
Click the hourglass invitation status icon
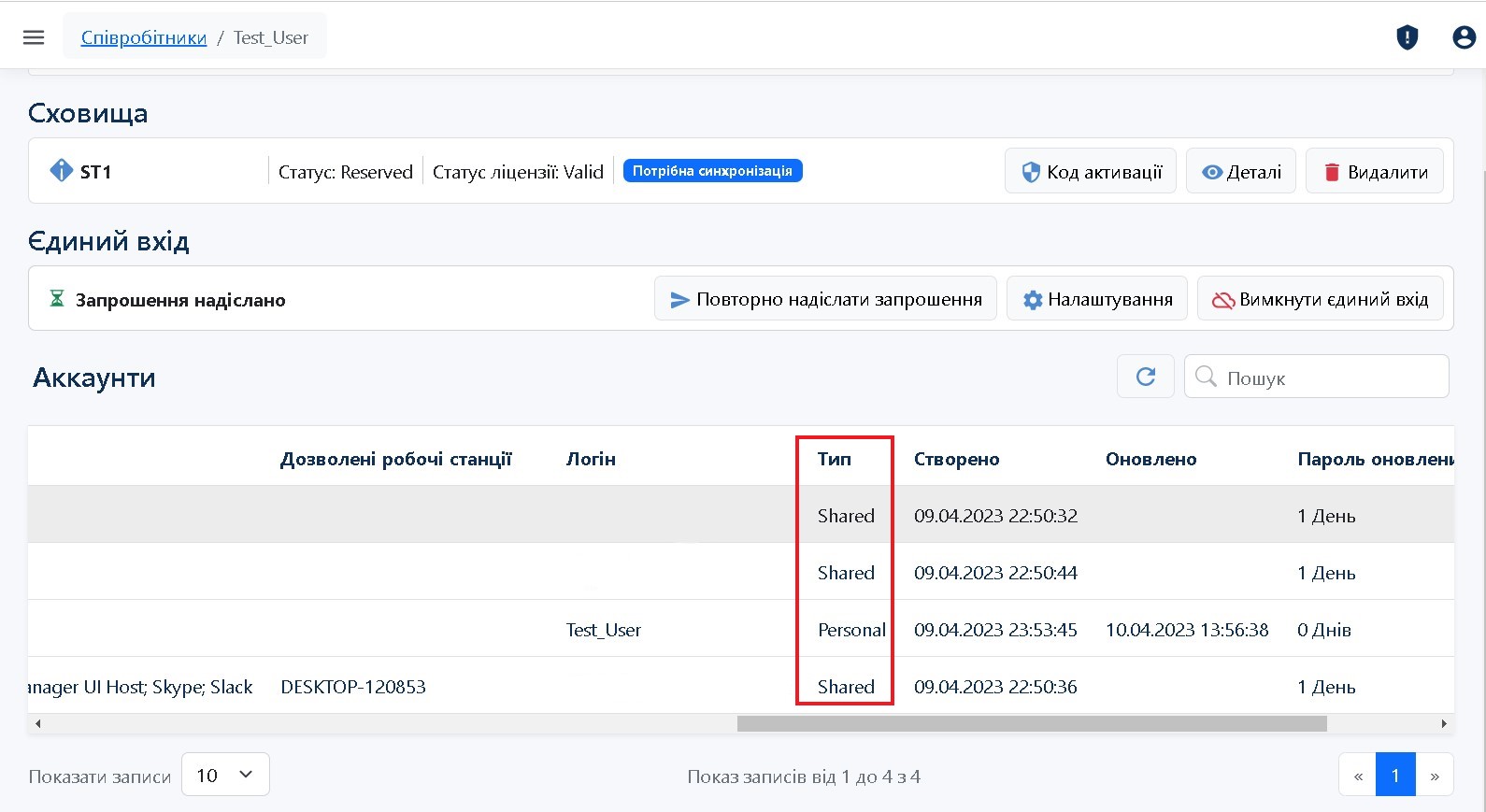click(x=57, y=299)
